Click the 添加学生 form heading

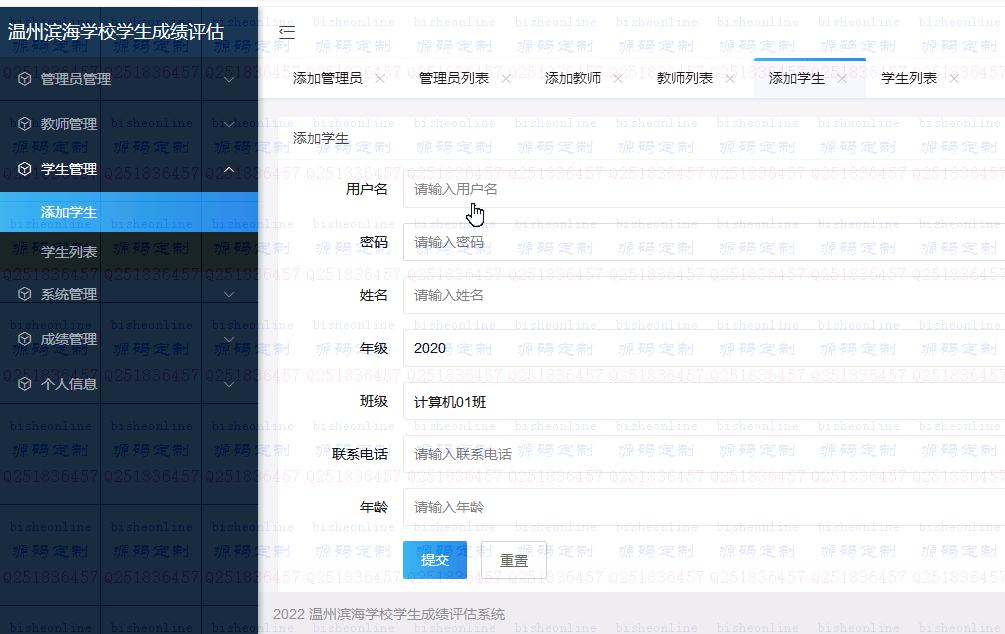click(321, 138)
